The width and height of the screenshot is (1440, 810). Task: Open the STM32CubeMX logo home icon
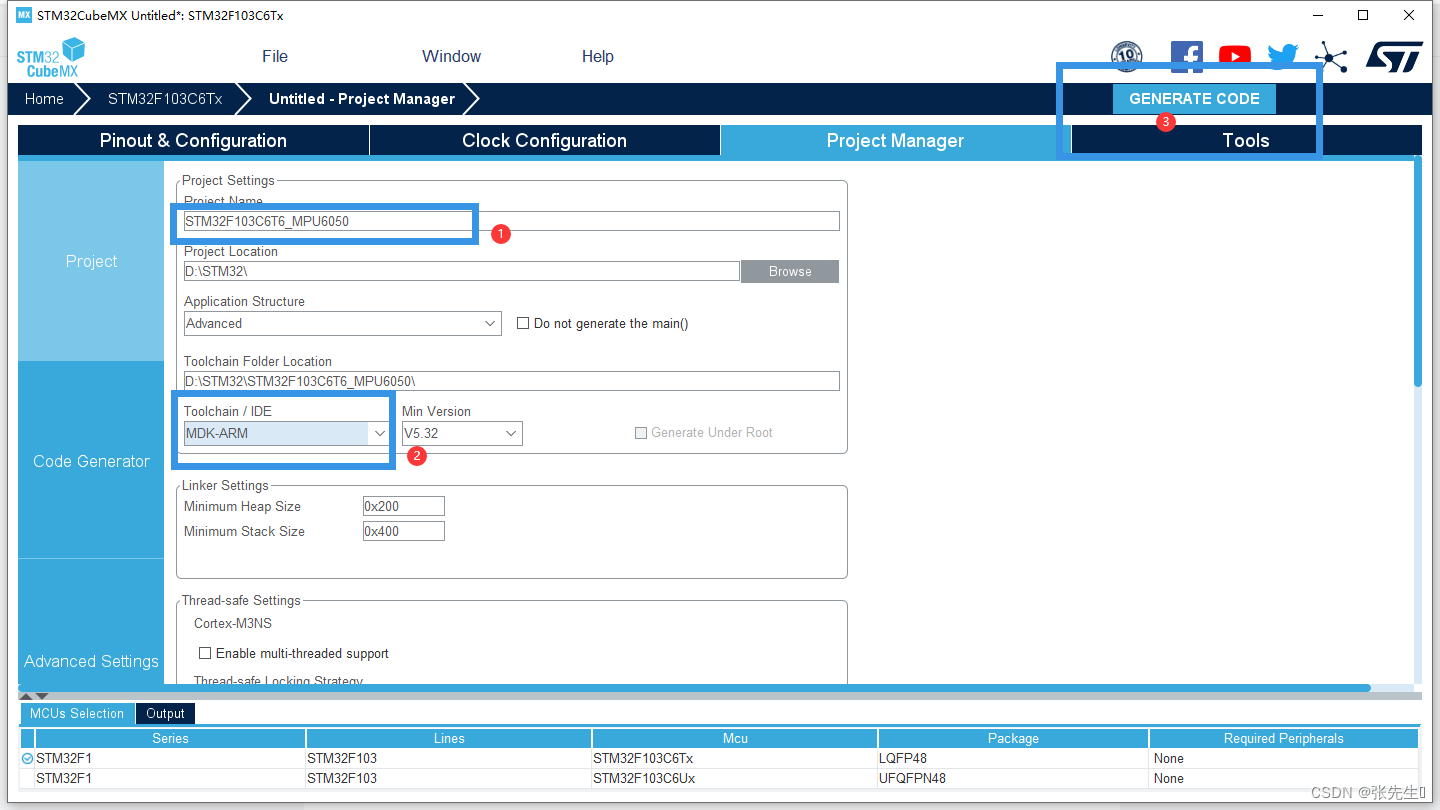(51, 57)
